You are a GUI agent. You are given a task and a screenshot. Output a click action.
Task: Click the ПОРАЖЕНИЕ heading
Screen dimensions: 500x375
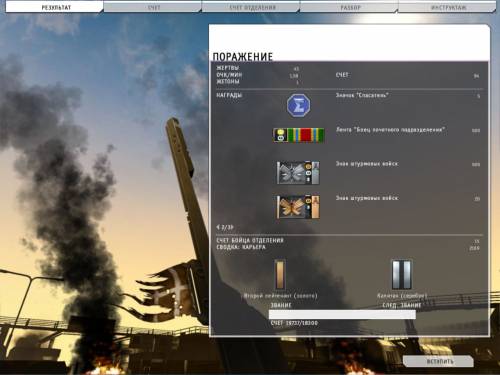[x=243, y=57]
